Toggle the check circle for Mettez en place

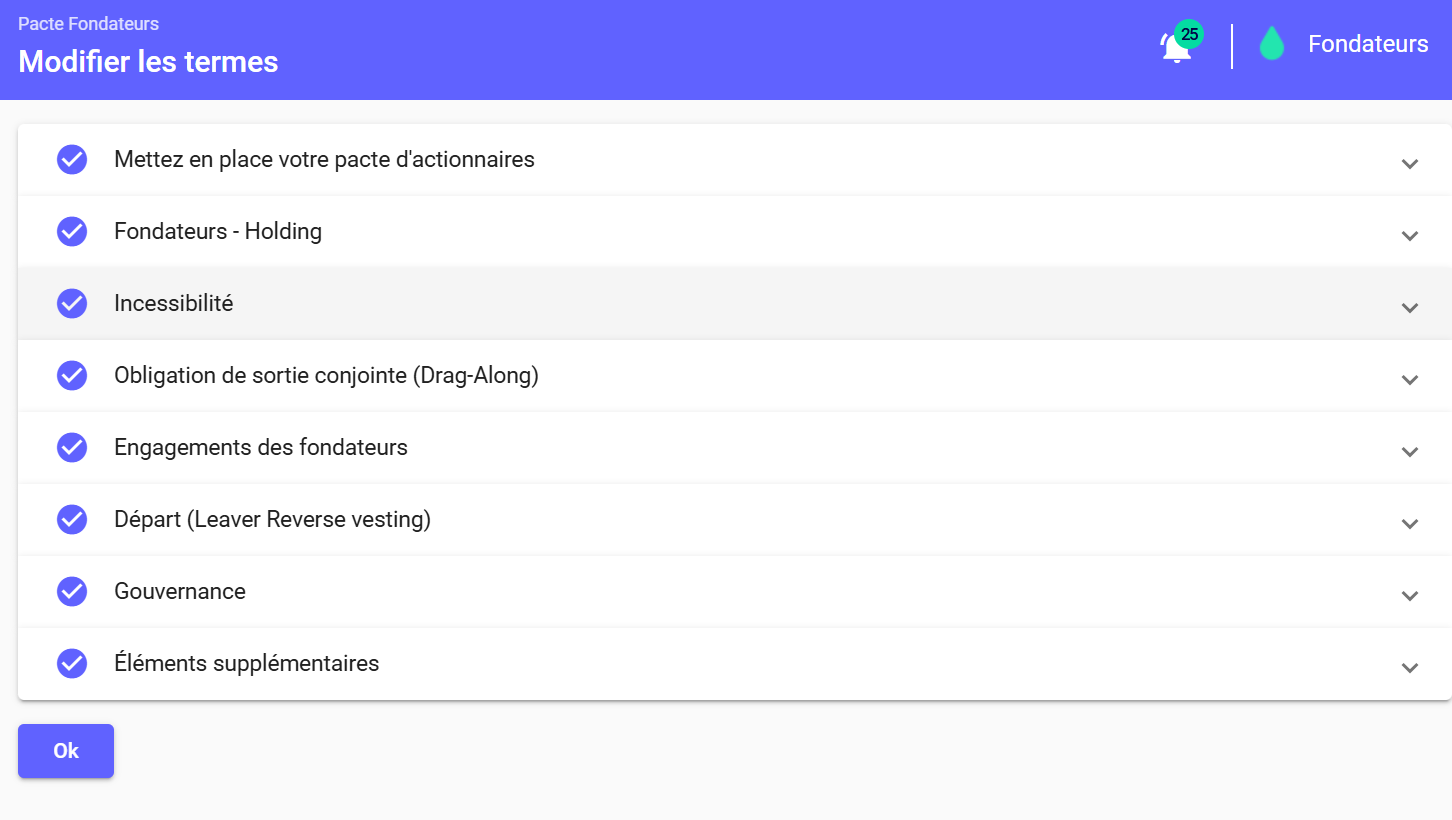coord(72,159)
